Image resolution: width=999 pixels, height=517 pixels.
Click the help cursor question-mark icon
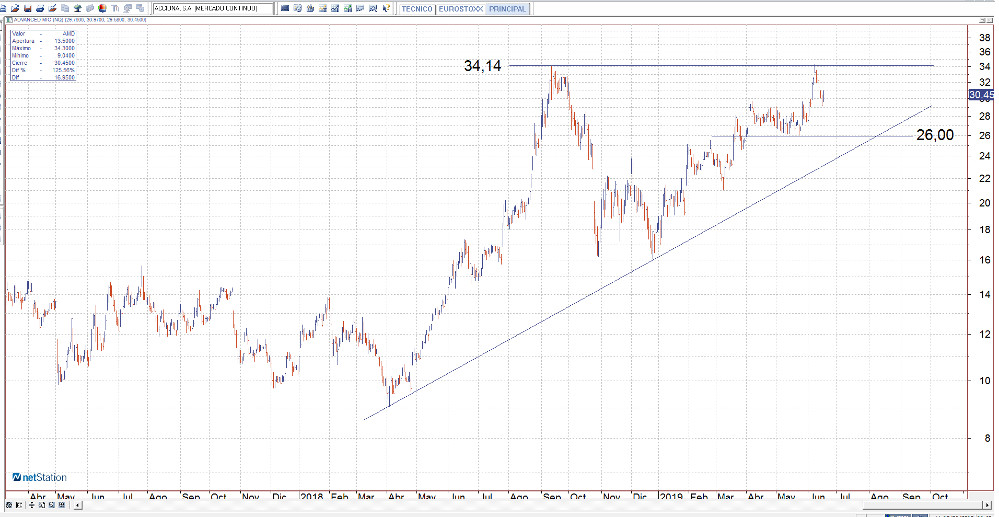tap(385, 9)
